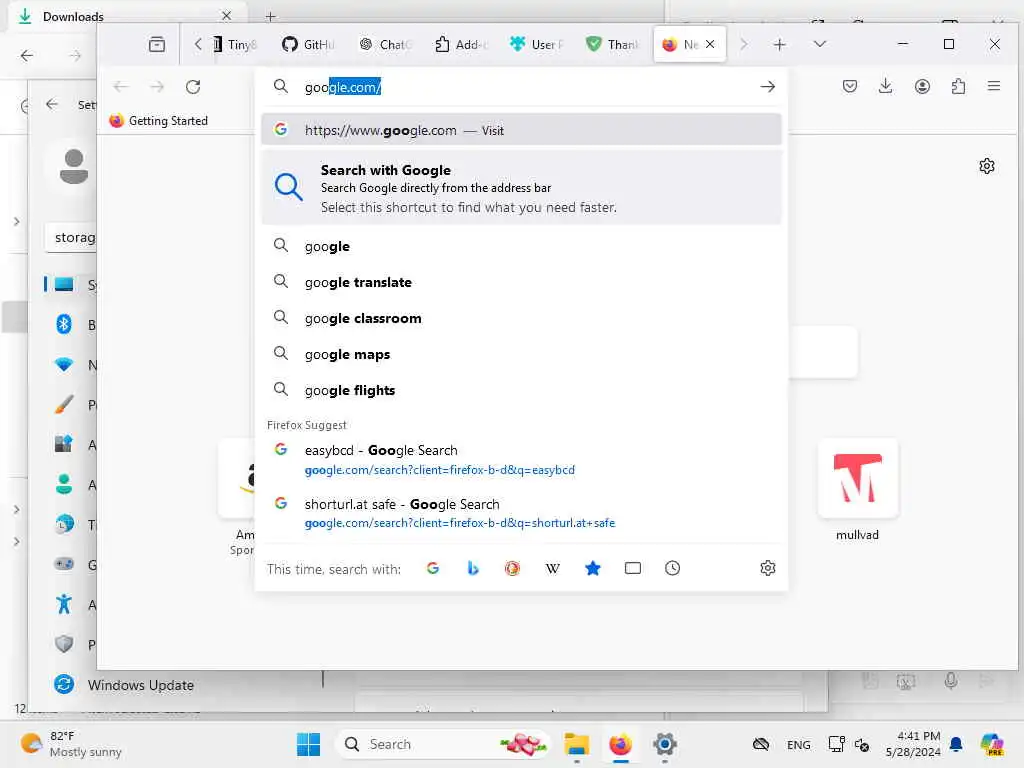The width and height of the screenshot is (1024, 768).
Task: Open Firefox application hamburger menu
Action: 994,86
